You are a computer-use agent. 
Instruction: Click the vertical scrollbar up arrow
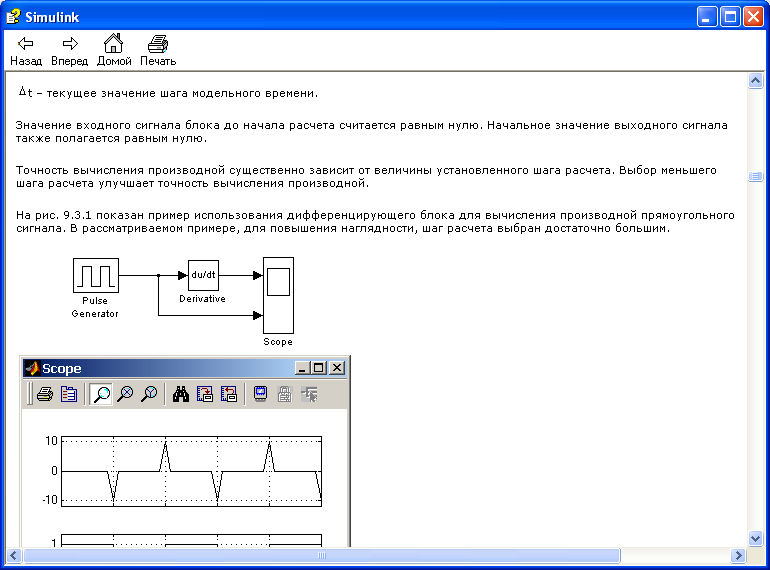(x=755, y=80)
